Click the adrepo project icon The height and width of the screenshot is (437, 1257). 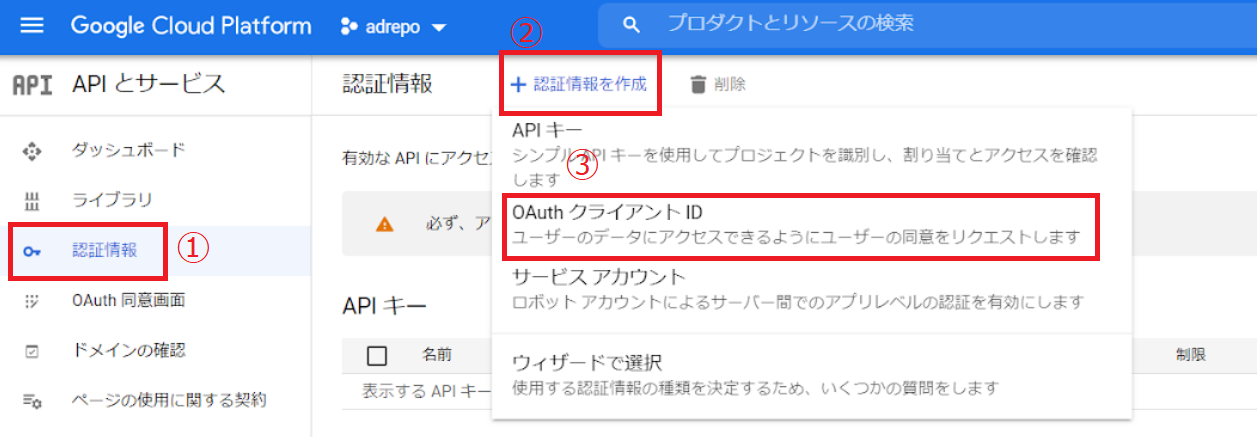[x=349, y=27]
